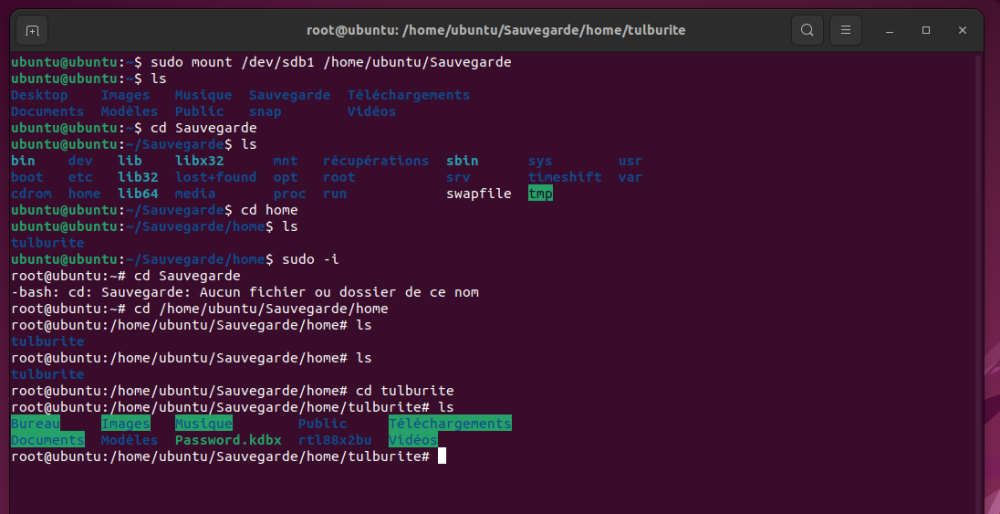Click the blinking cursor at the last prompt

[x=442, y=456]
